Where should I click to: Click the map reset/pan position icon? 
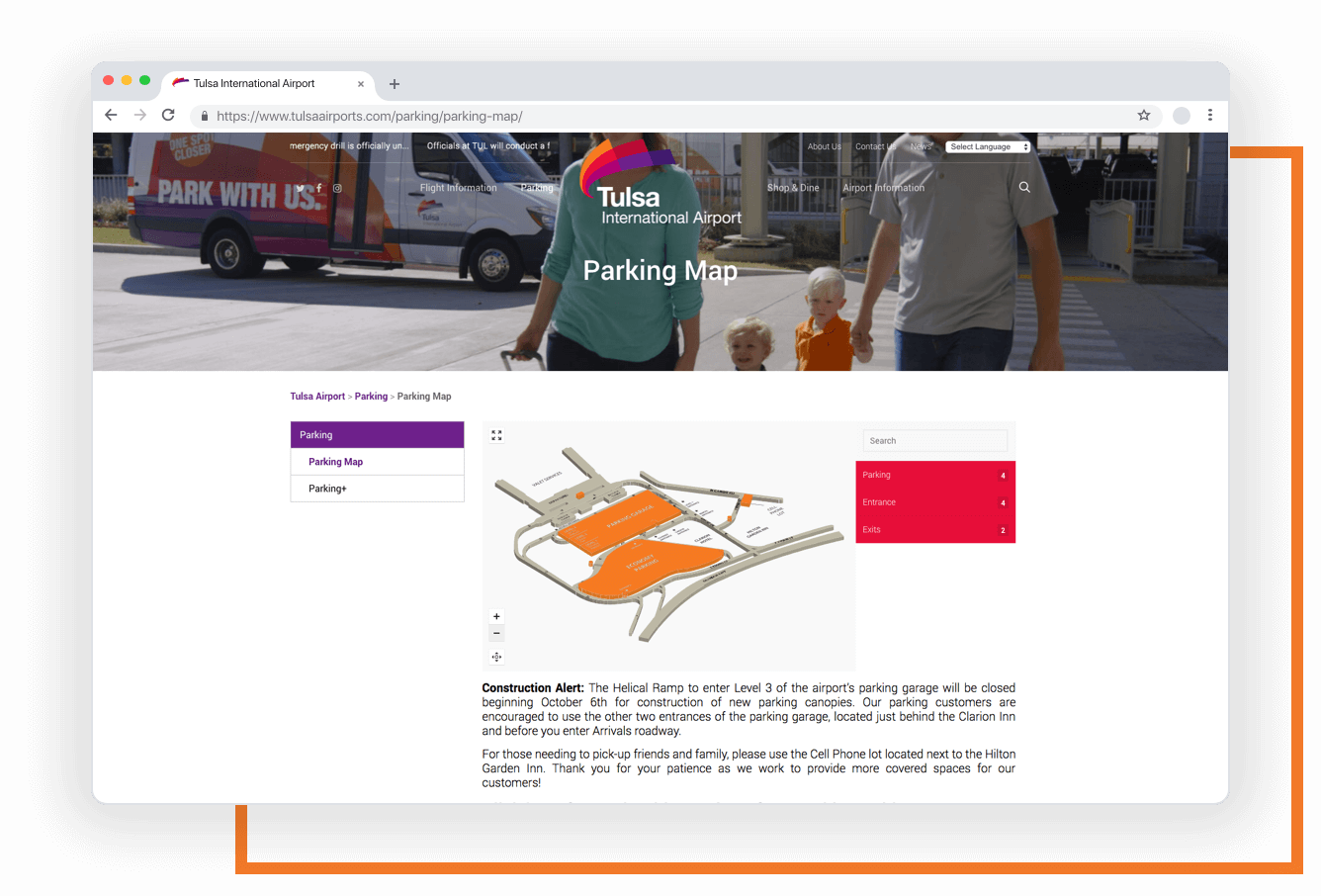point(496,657)
